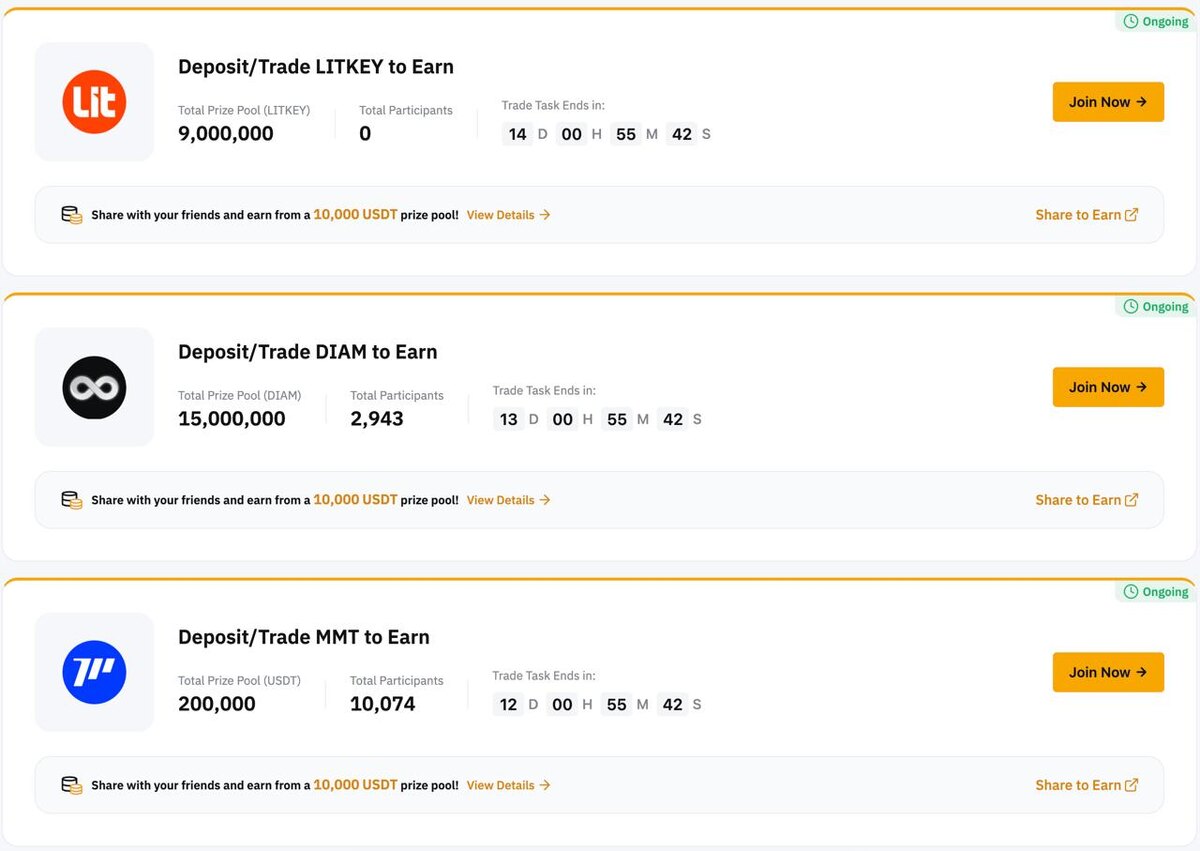The width and height of the screenshot is (1200, 851).
Task: Click the coins icon in DIAM share banner
Action: (72, 500)
